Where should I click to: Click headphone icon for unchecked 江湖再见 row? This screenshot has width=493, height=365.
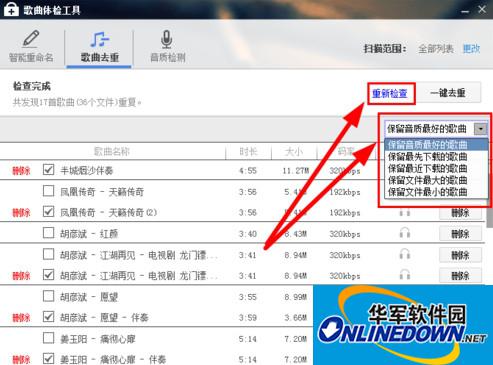[x=405, y=254]
